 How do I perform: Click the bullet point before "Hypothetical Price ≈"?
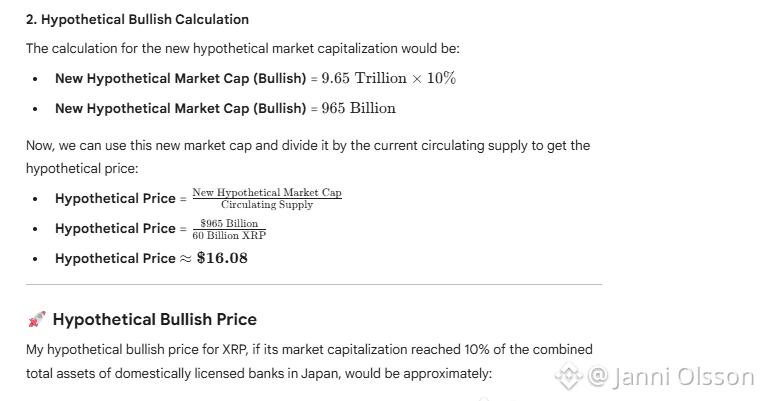click(x=36, y=258)
